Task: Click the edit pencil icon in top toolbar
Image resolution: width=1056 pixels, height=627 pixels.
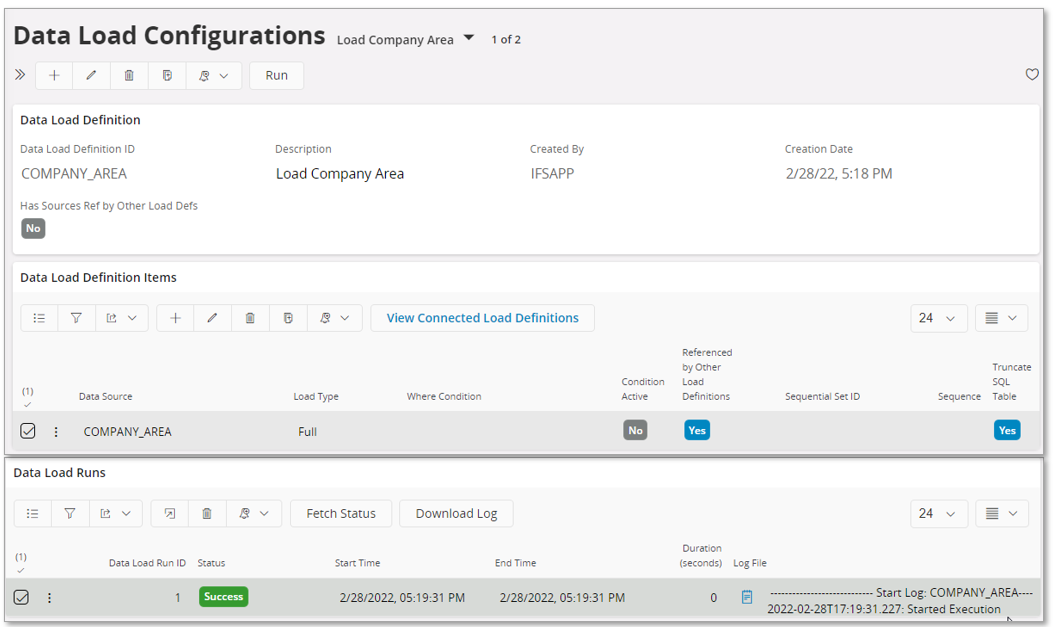Action: 91,75
